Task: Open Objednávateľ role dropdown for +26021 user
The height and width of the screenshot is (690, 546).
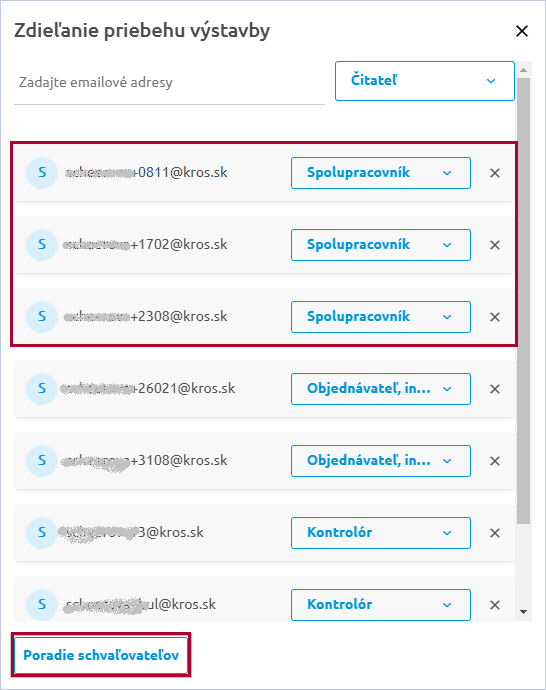Action: (381, 389)
